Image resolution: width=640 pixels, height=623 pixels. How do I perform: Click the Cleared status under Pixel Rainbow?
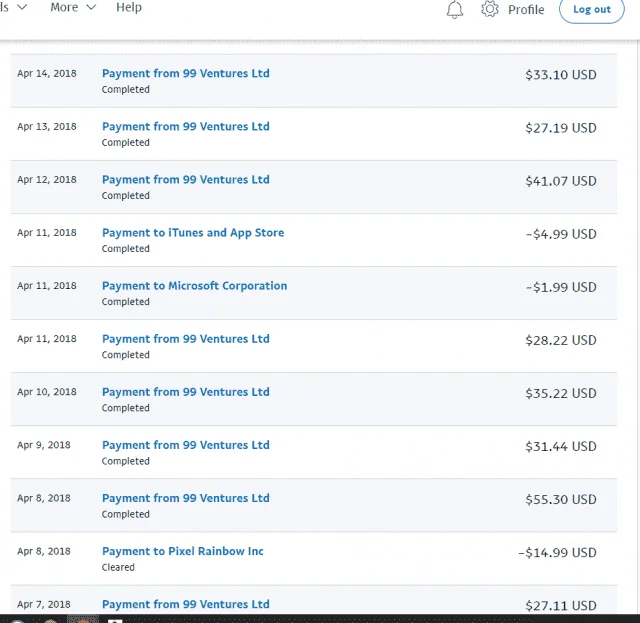118,567
